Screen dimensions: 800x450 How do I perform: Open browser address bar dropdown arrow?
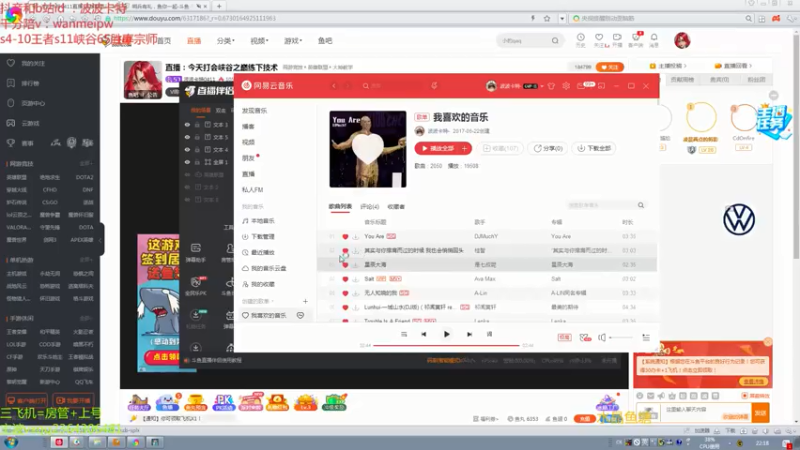[x=562, y=18]
